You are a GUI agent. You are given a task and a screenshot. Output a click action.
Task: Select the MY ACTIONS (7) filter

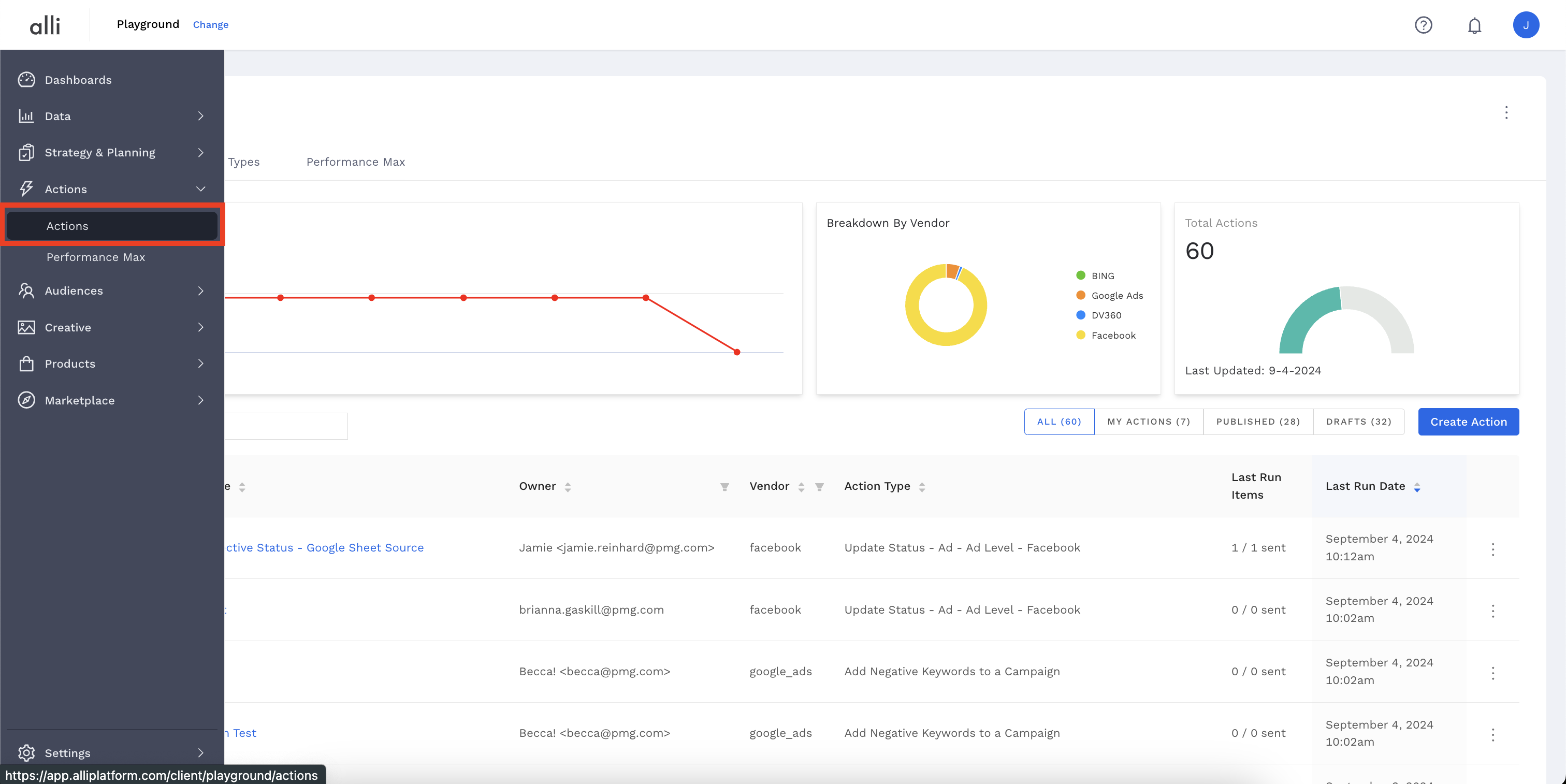click(1149, 422)
